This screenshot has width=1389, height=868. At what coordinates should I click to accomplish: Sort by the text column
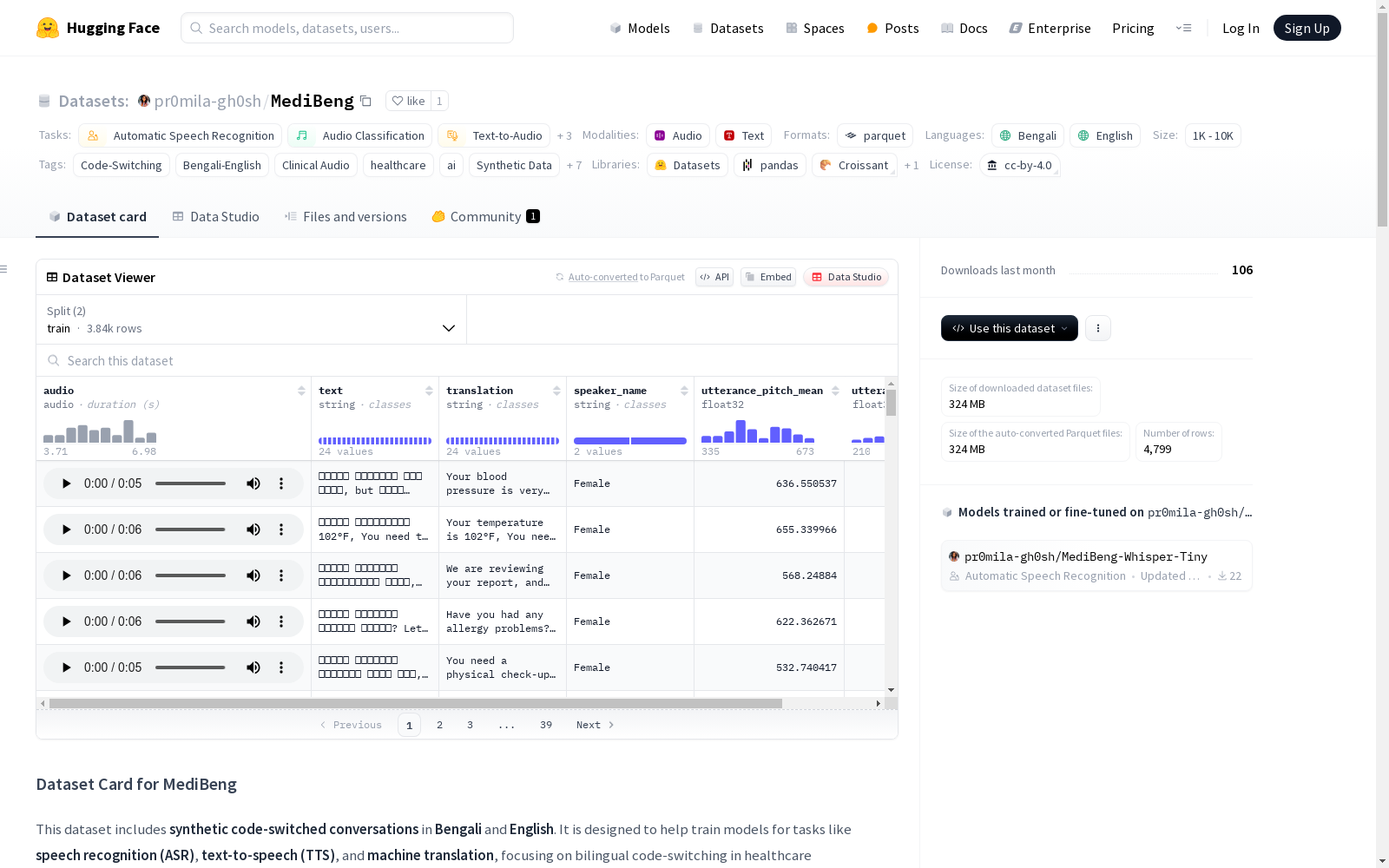coord(429,391)
